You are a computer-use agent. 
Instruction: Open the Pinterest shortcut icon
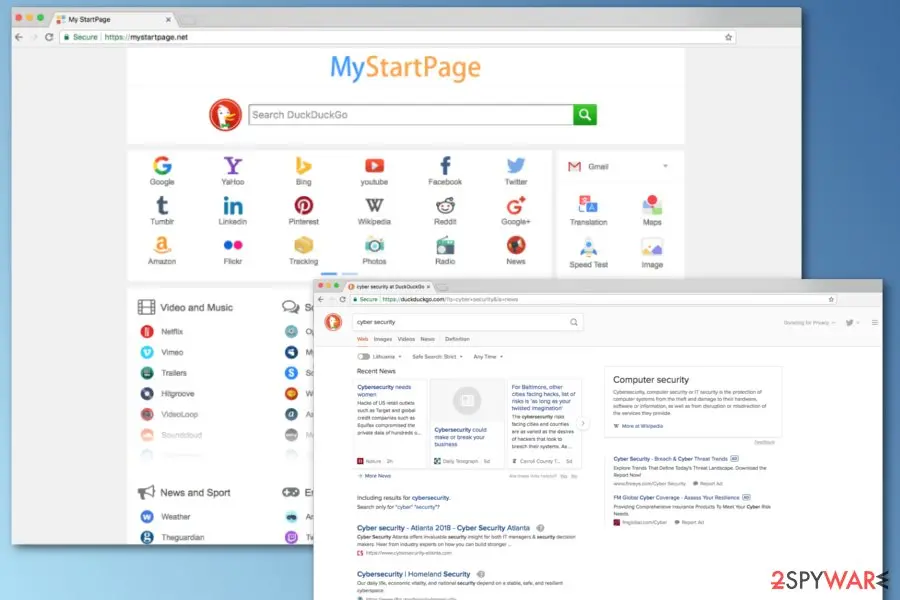click(x=303, y=205)
